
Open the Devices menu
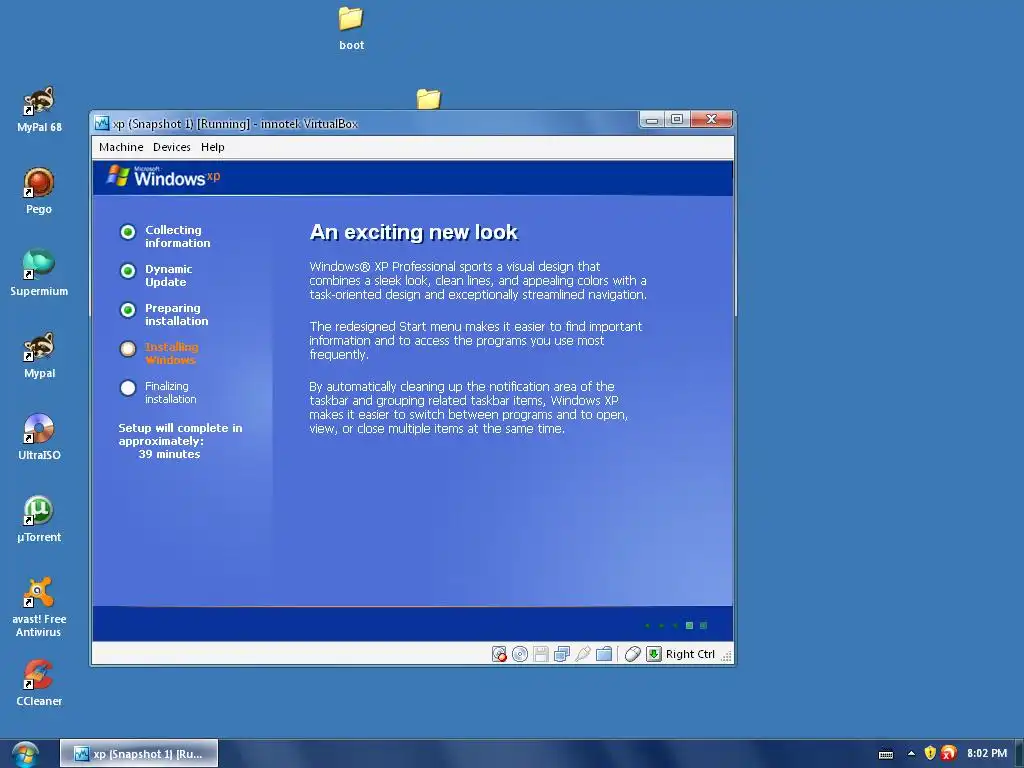pyautogui.click(x=172, y=147)
